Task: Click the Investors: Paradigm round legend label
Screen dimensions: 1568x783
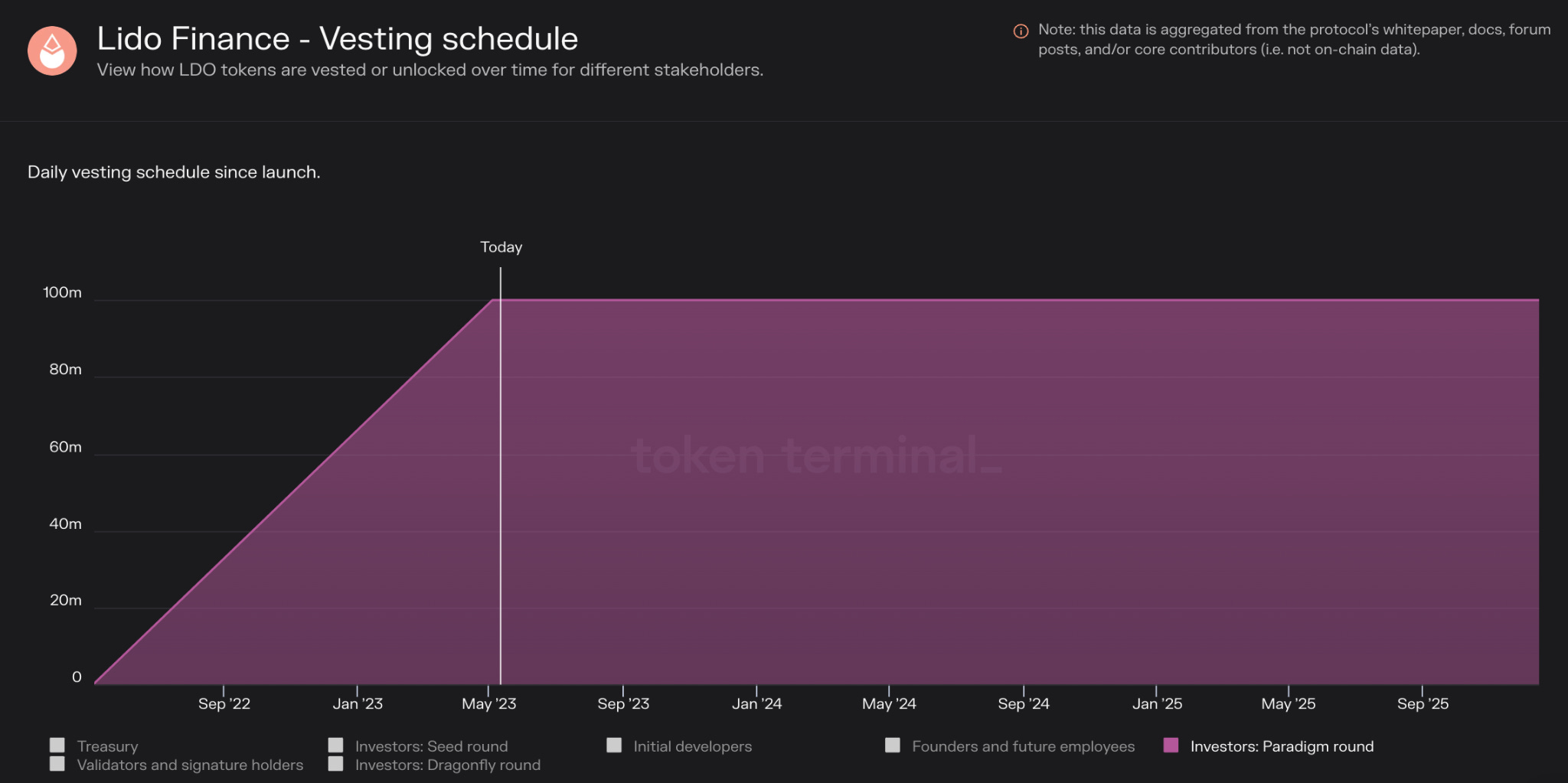Action: 1282,746
